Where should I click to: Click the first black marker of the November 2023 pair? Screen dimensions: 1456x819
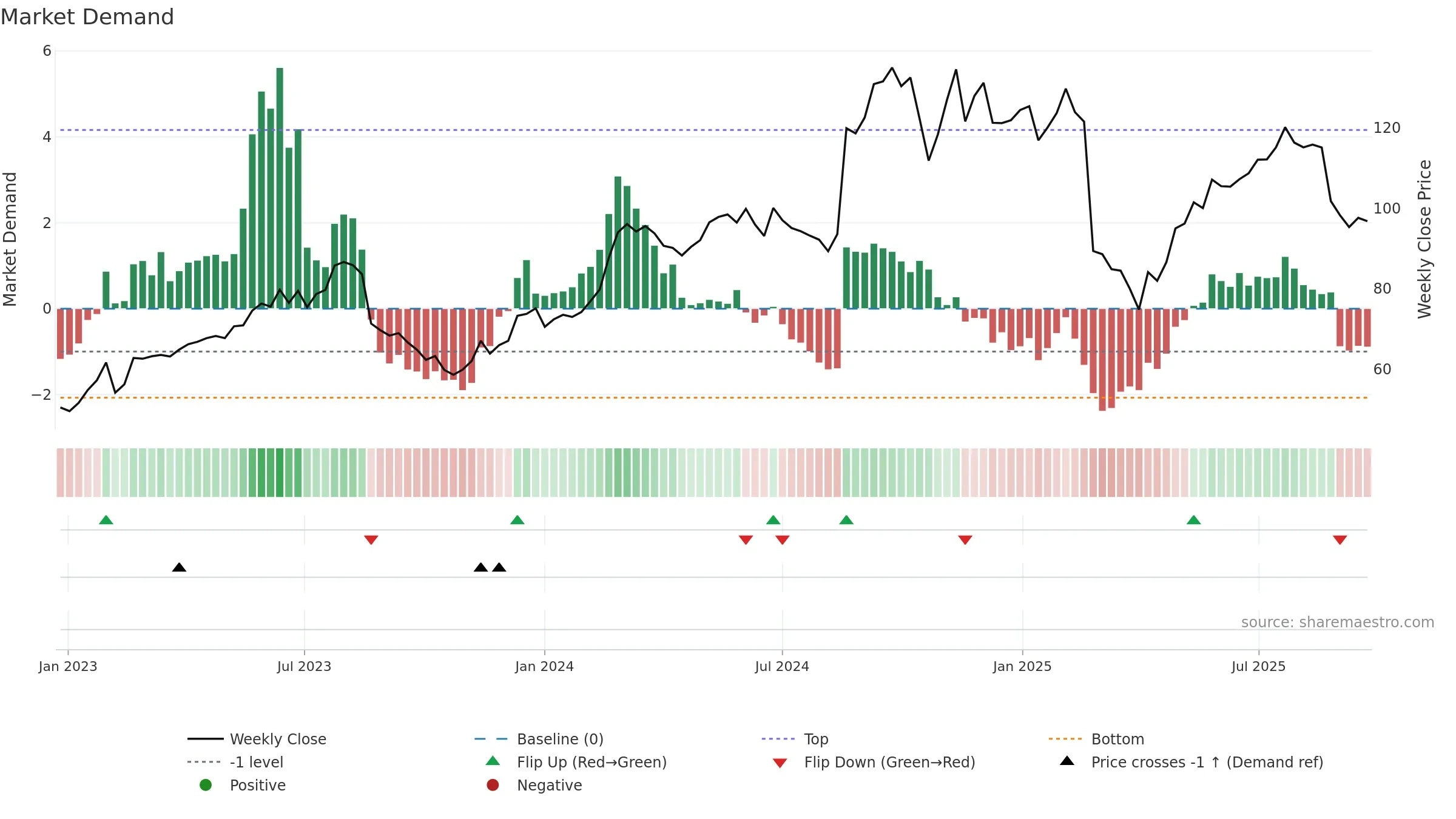point(480,567)
